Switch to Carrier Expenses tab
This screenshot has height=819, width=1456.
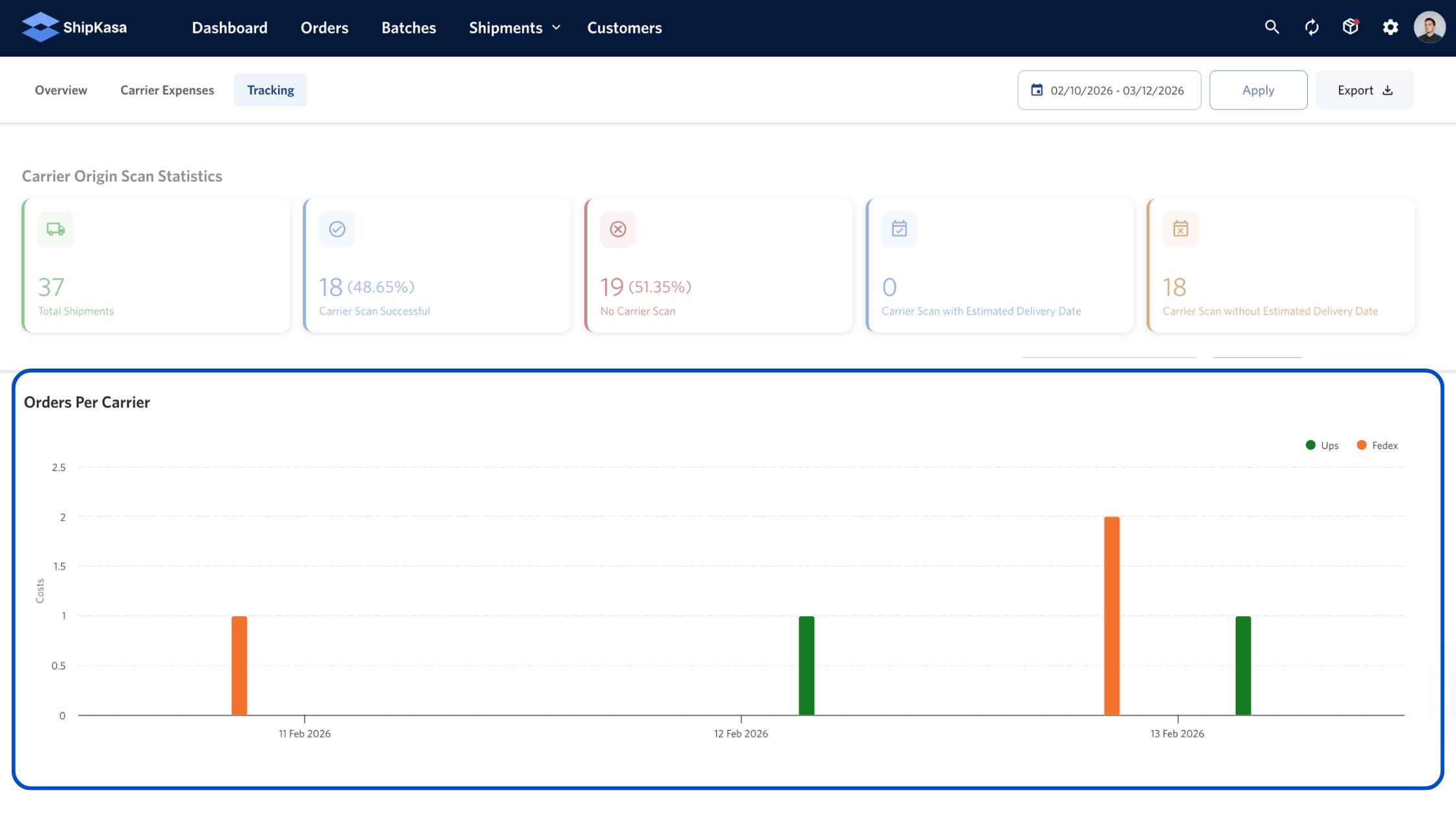[x=167, y=90]
